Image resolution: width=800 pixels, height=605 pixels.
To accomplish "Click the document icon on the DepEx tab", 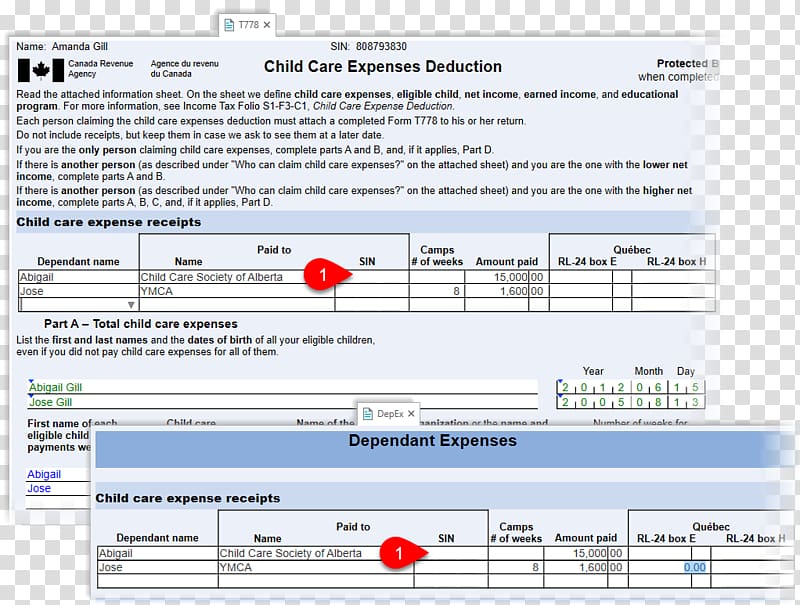I will tap(367, 414).
